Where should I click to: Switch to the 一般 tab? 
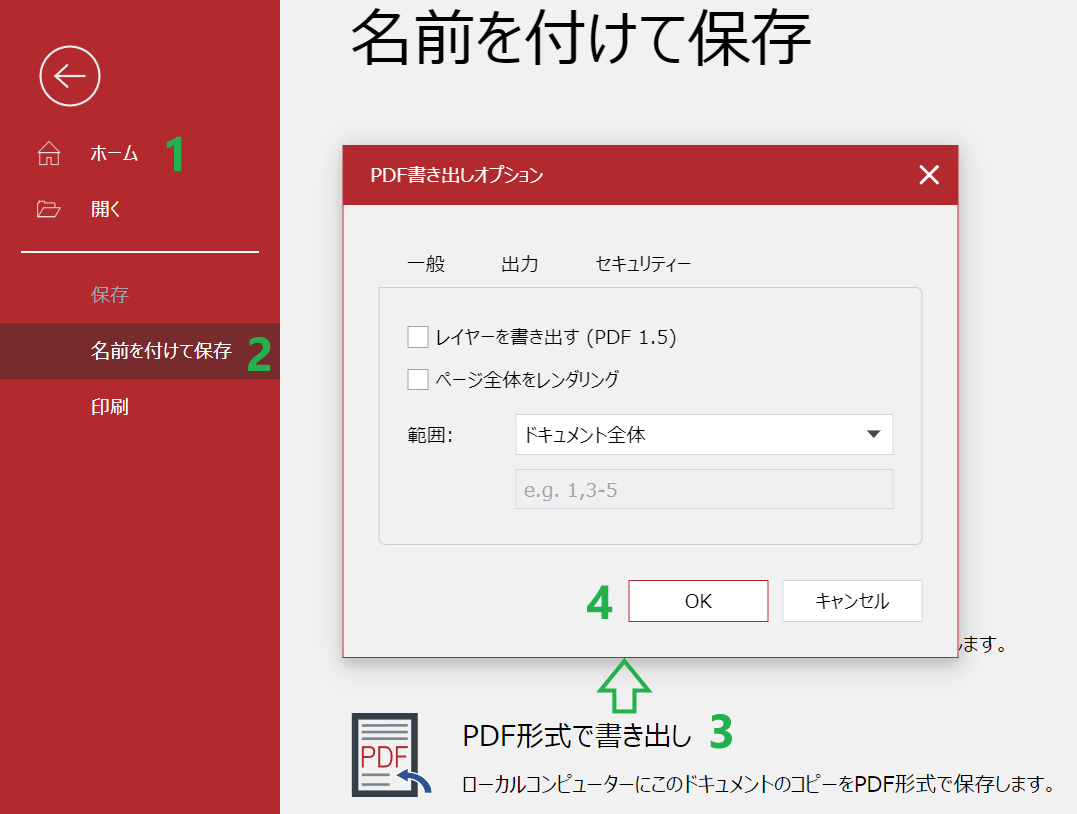pyautogui.click(x=426, y=264)
